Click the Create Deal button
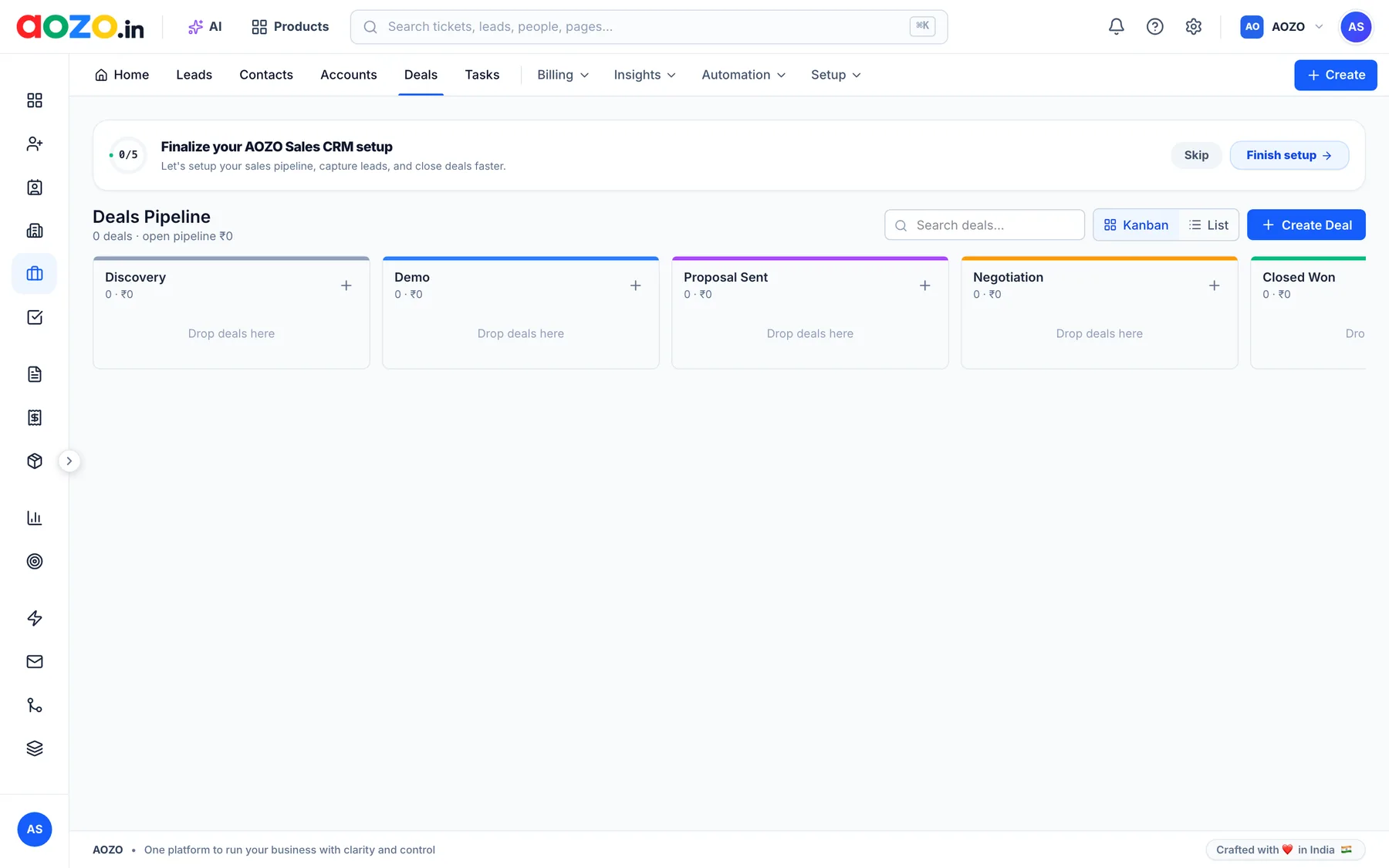This screenshot has height=868, width=1389. (1306, 225)
